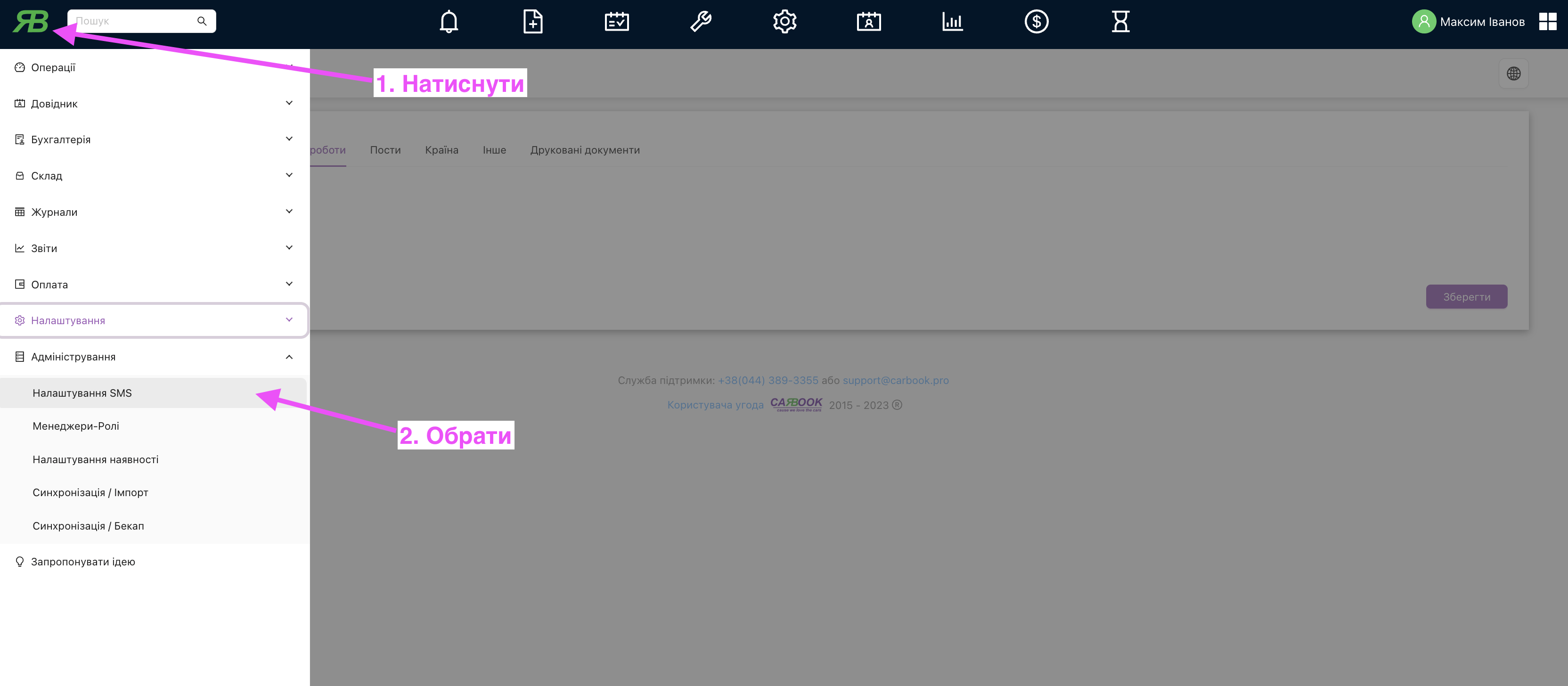Image resolution: width=1568 pixels, height=686 pixels.
Task: Click the green RB logo icon
Action: (x=31, y=22)
